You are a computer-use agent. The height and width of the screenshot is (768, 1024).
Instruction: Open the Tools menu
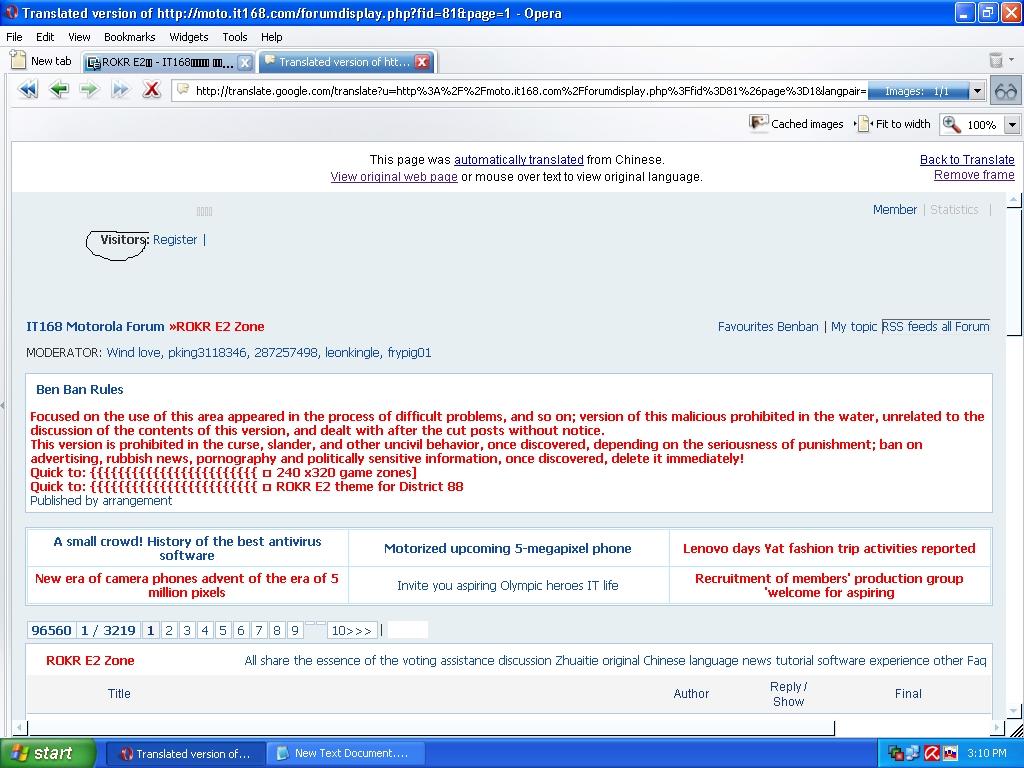234,37
